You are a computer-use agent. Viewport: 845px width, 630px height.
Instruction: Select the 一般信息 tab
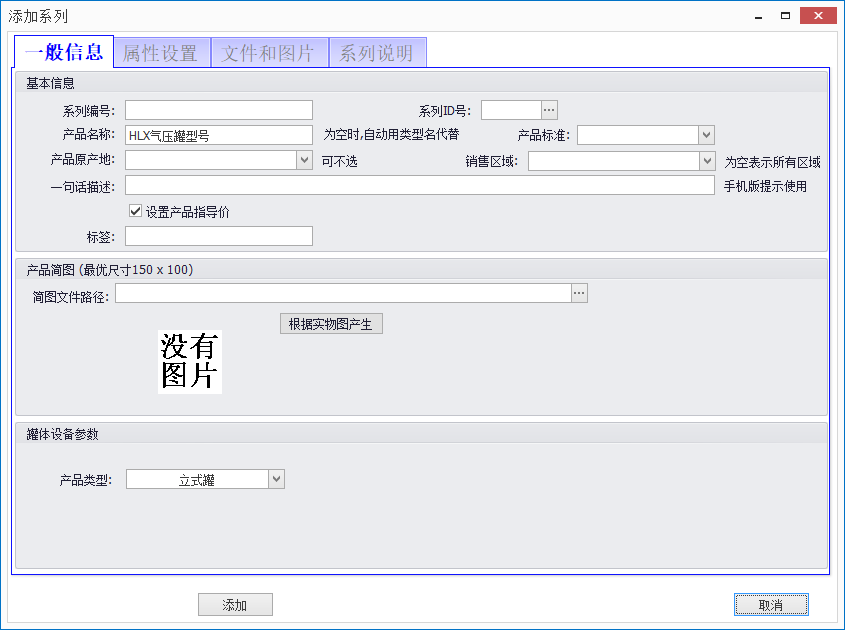coord(66,51)
